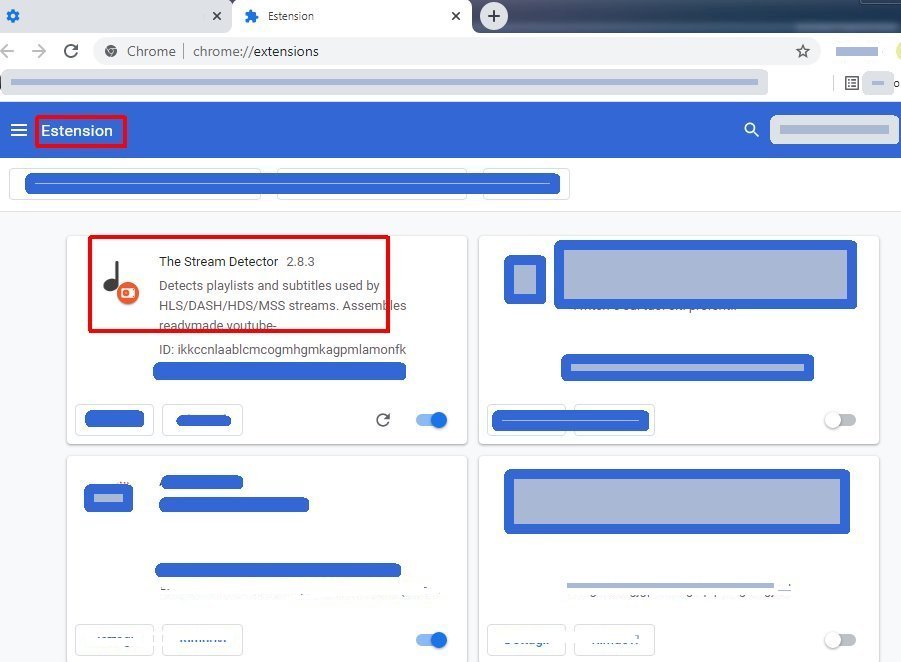Reload the page using the browser refresh button

[71, 51]
